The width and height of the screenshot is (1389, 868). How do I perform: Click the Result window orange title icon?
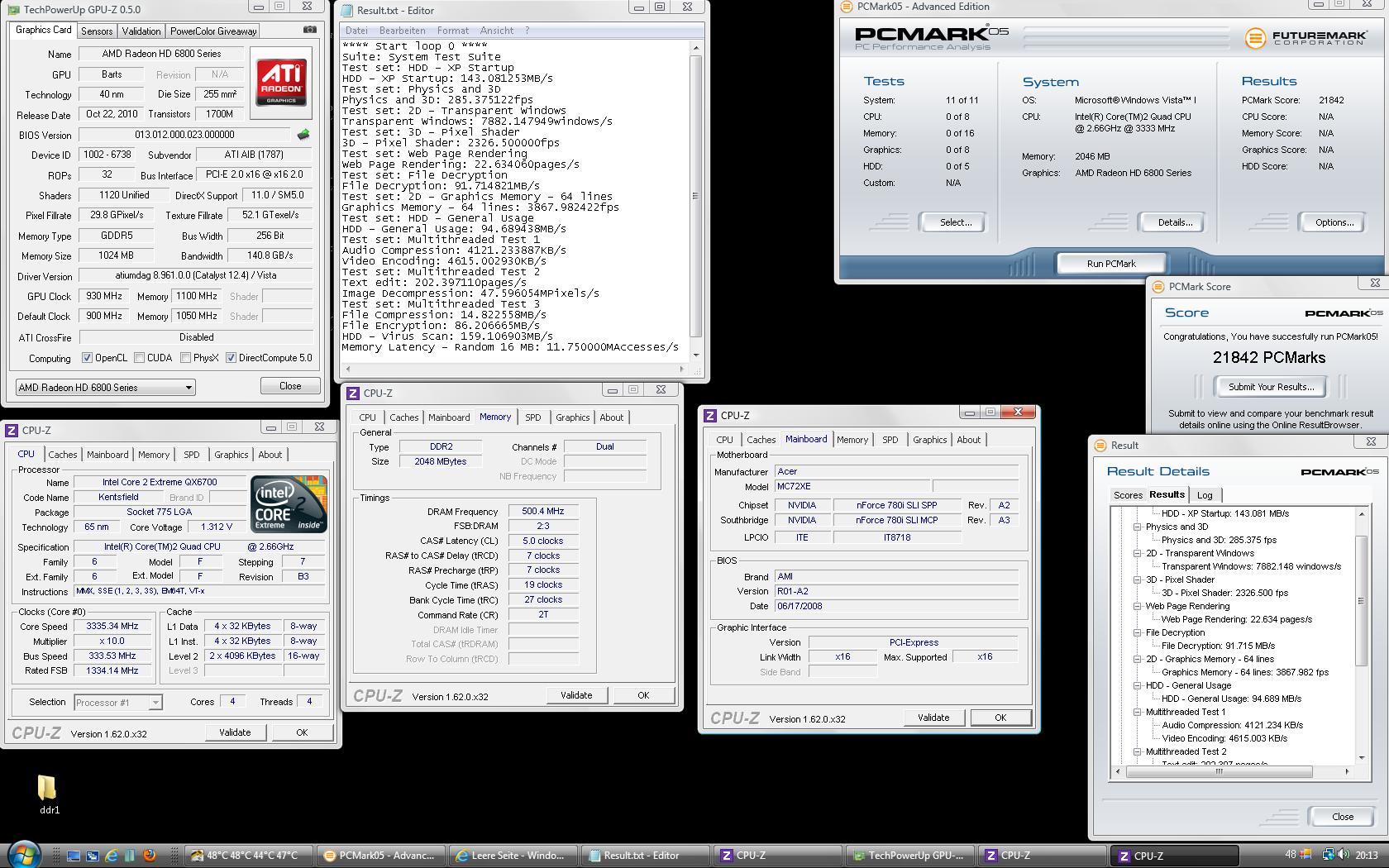(x=1100, y=445)
